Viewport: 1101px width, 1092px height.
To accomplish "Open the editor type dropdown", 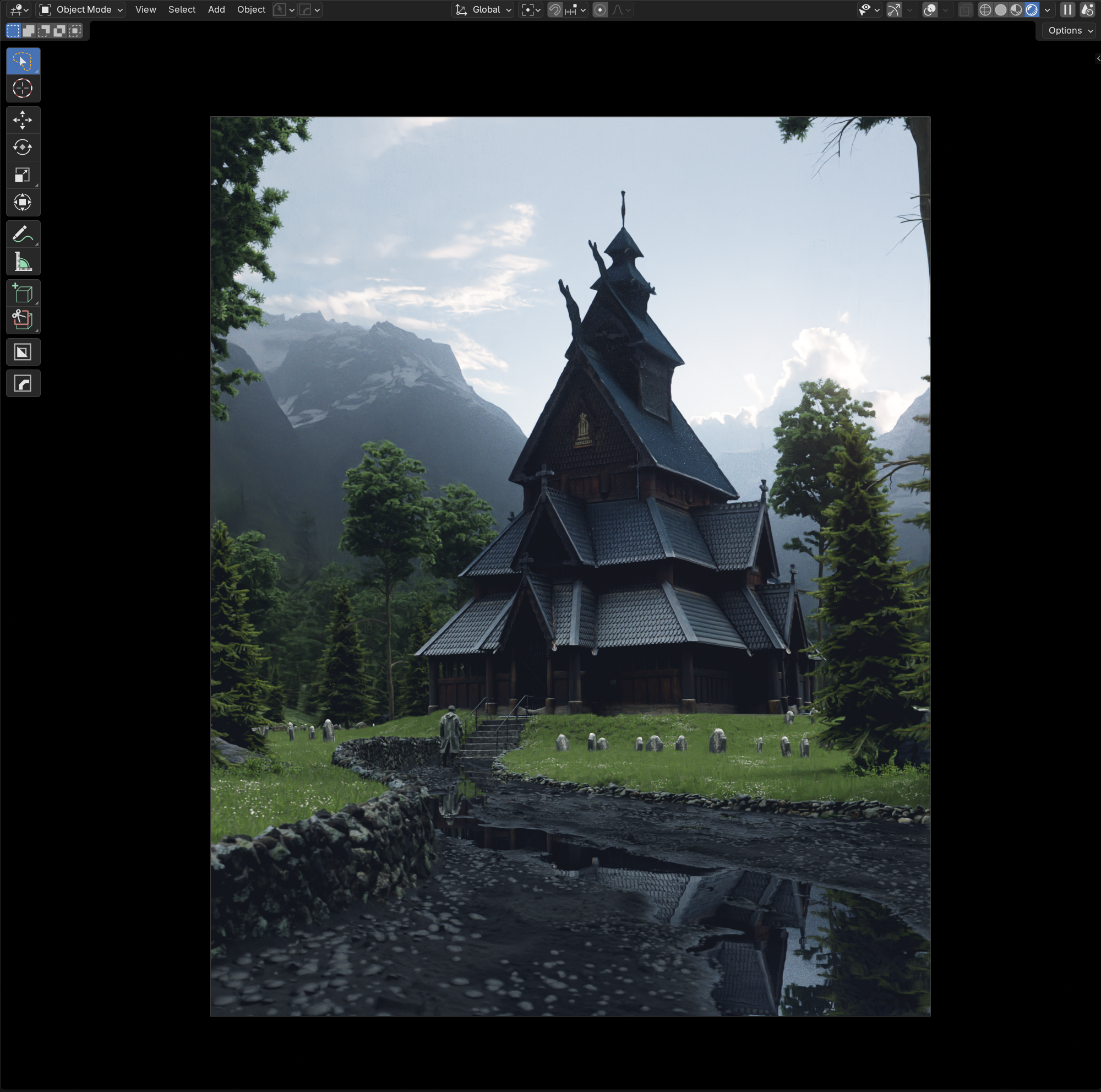I will click(x=19, y=10).
